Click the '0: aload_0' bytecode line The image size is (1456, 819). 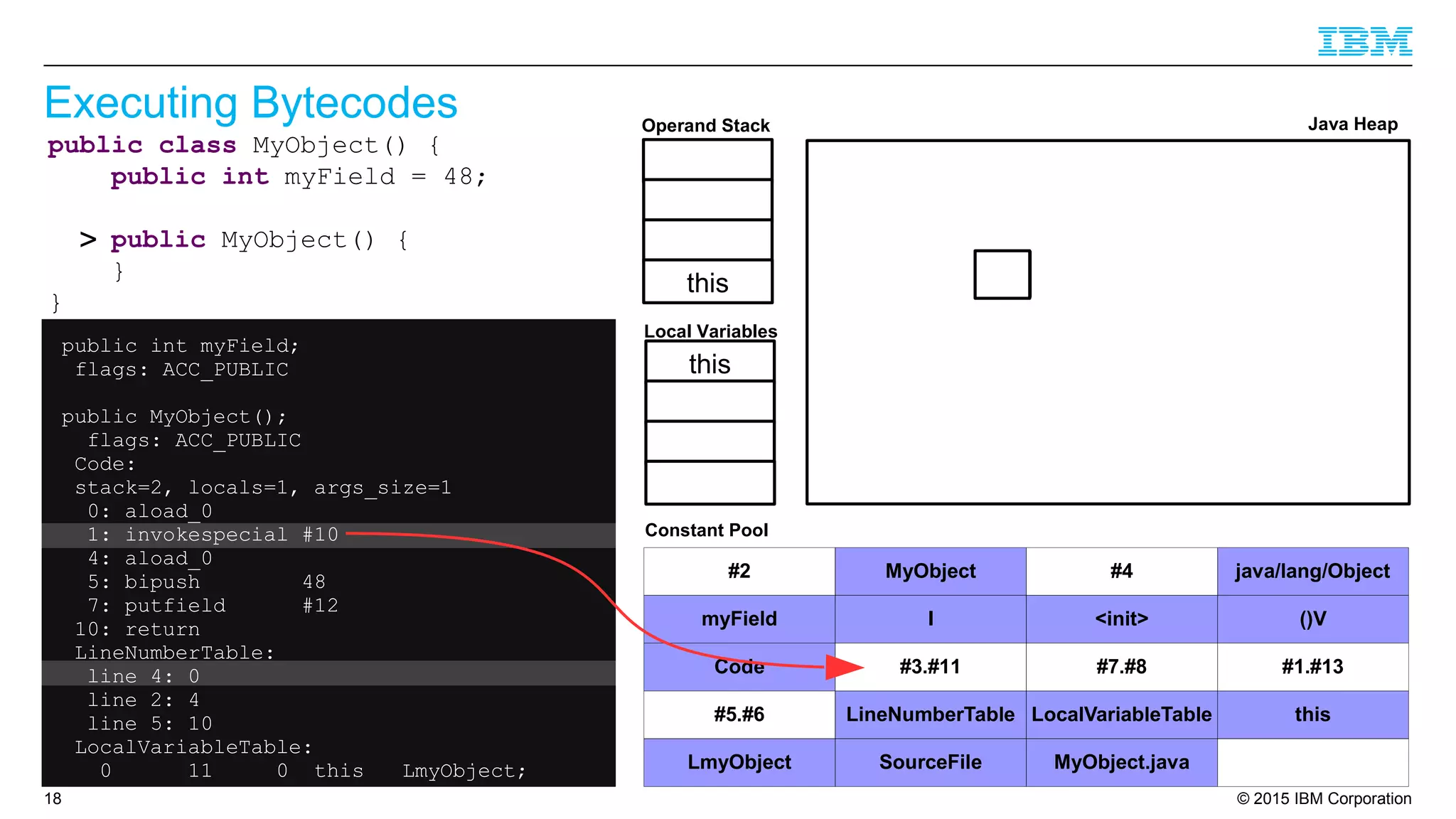(x=150, y=511)
